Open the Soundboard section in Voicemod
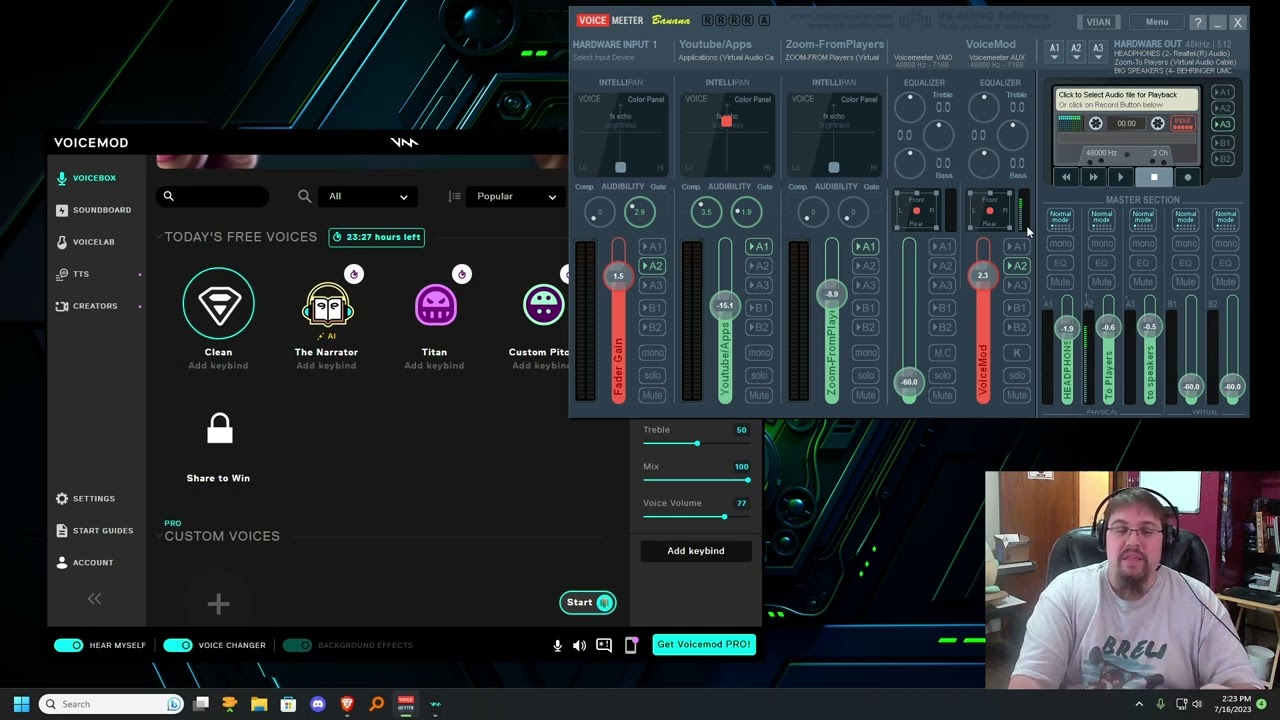Viewport: 1280px width, 720px height. (94, 210)
